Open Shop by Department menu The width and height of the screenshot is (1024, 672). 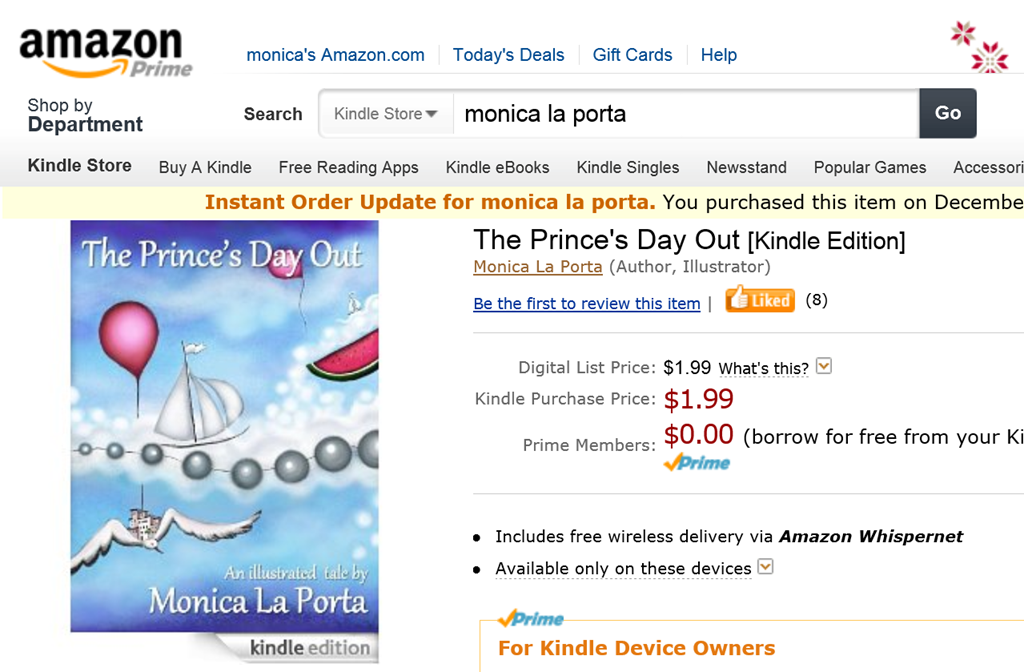click(85, 115)
